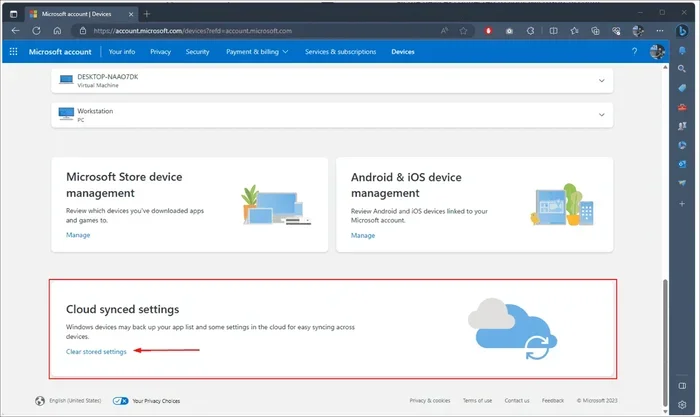This screenshot has height=417, width=700.
Task: Open the browser home page
Action: [x=57, y=31]
